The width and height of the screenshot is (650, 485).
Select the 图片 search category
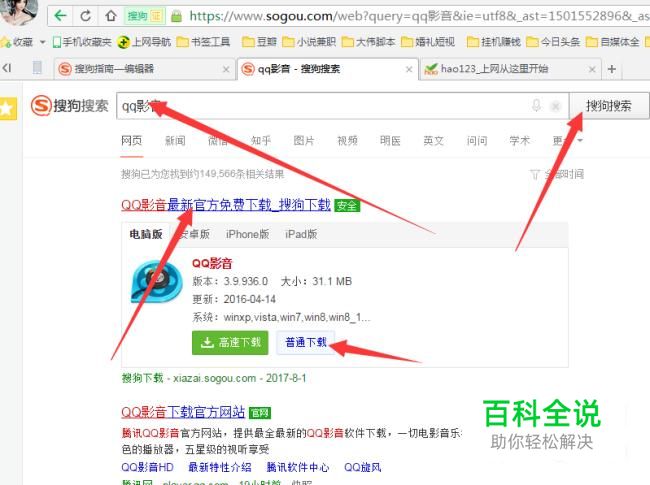(304, 141)
